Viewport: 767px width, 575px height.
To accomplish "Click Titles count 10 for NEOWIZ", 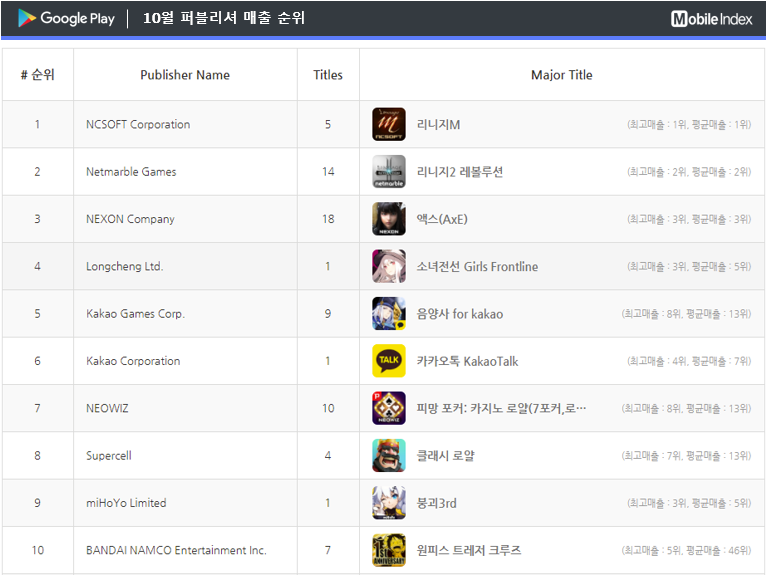I will [x=328, y=408].
